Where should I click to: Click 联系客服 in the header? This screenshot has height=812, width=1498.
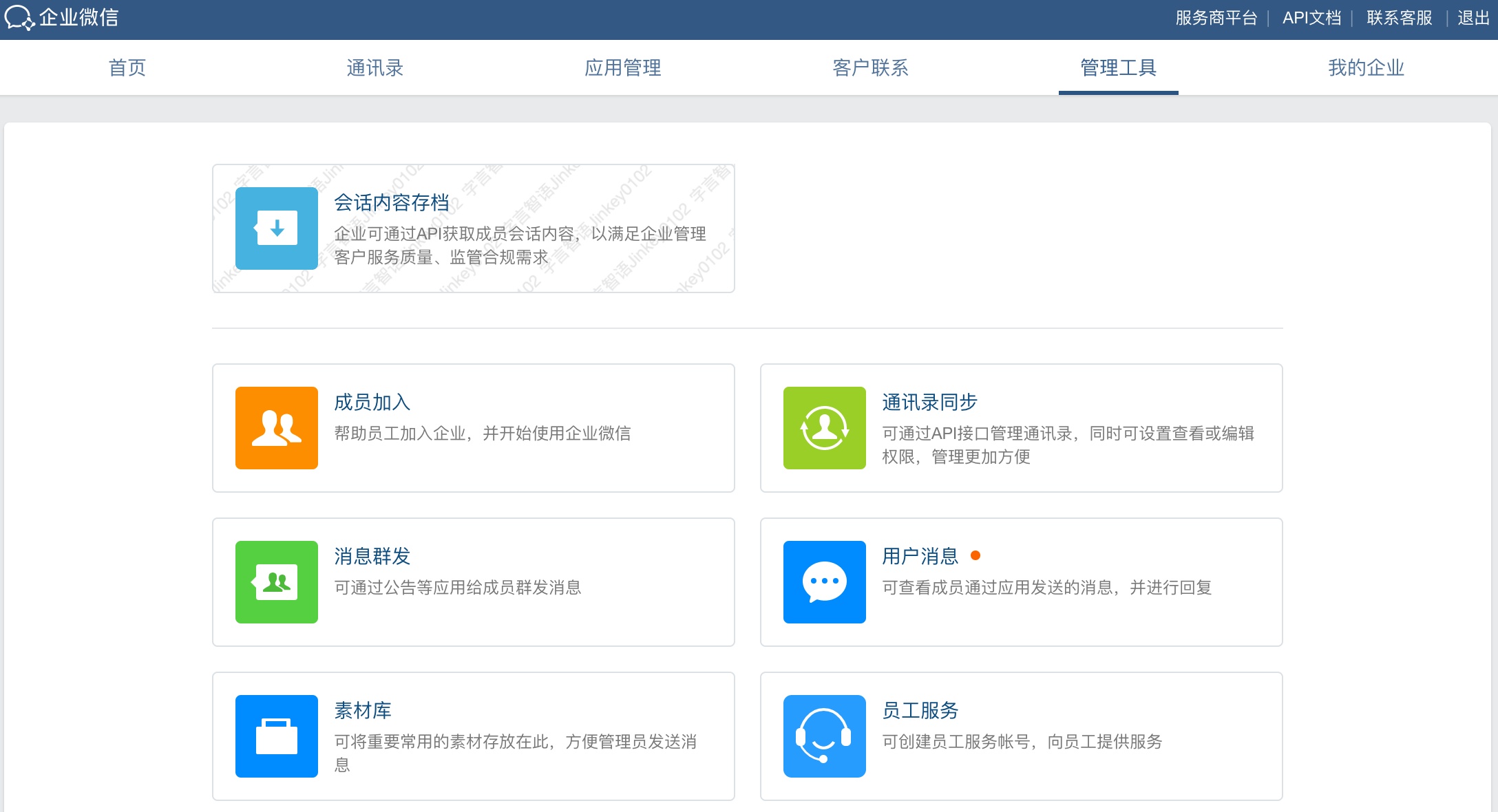click(x=1399, y=18)
